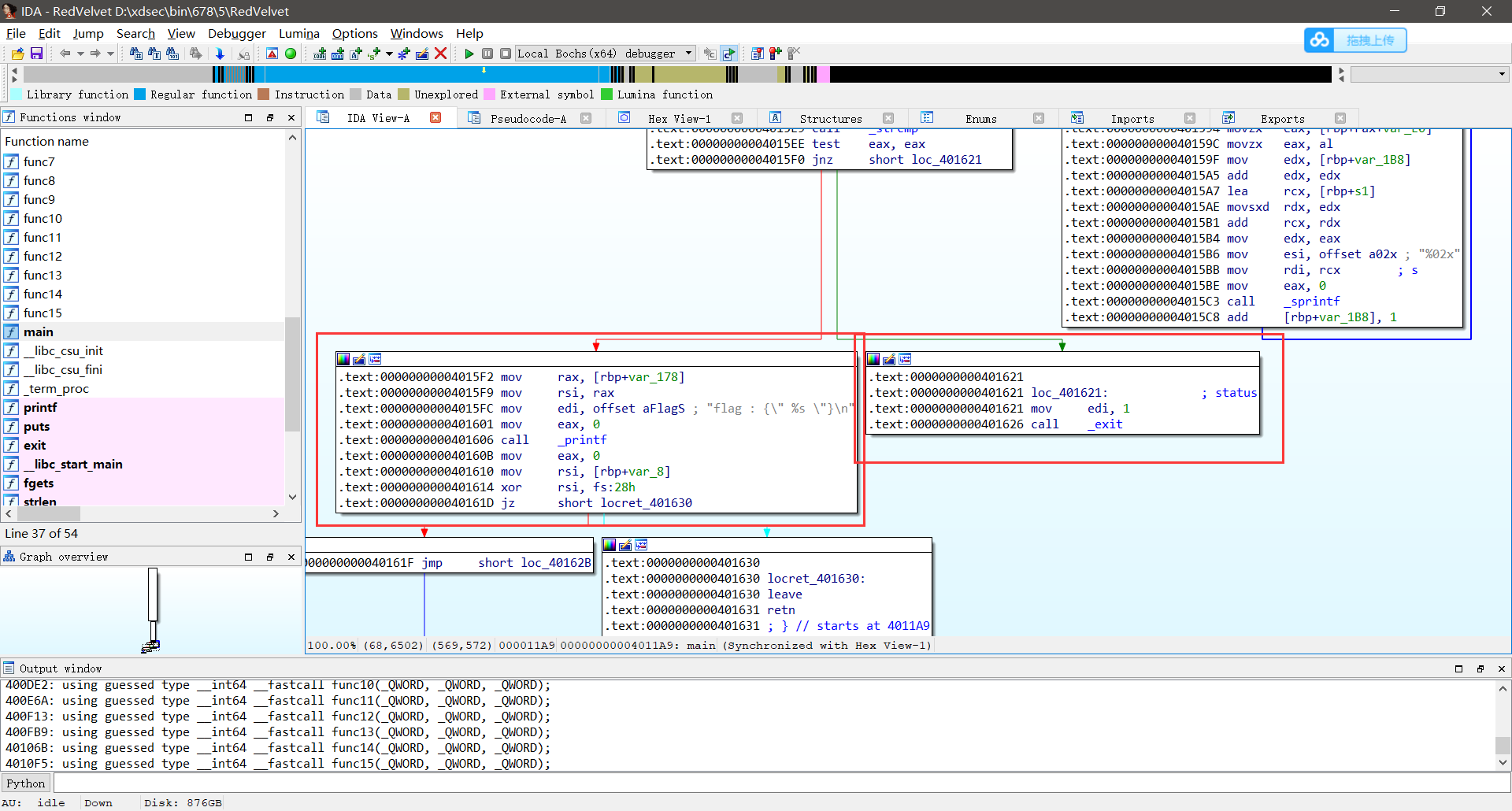This screenshot has height=811, width=1512.
Task: Click the edit icon on exit block
Action: [889, 359]
